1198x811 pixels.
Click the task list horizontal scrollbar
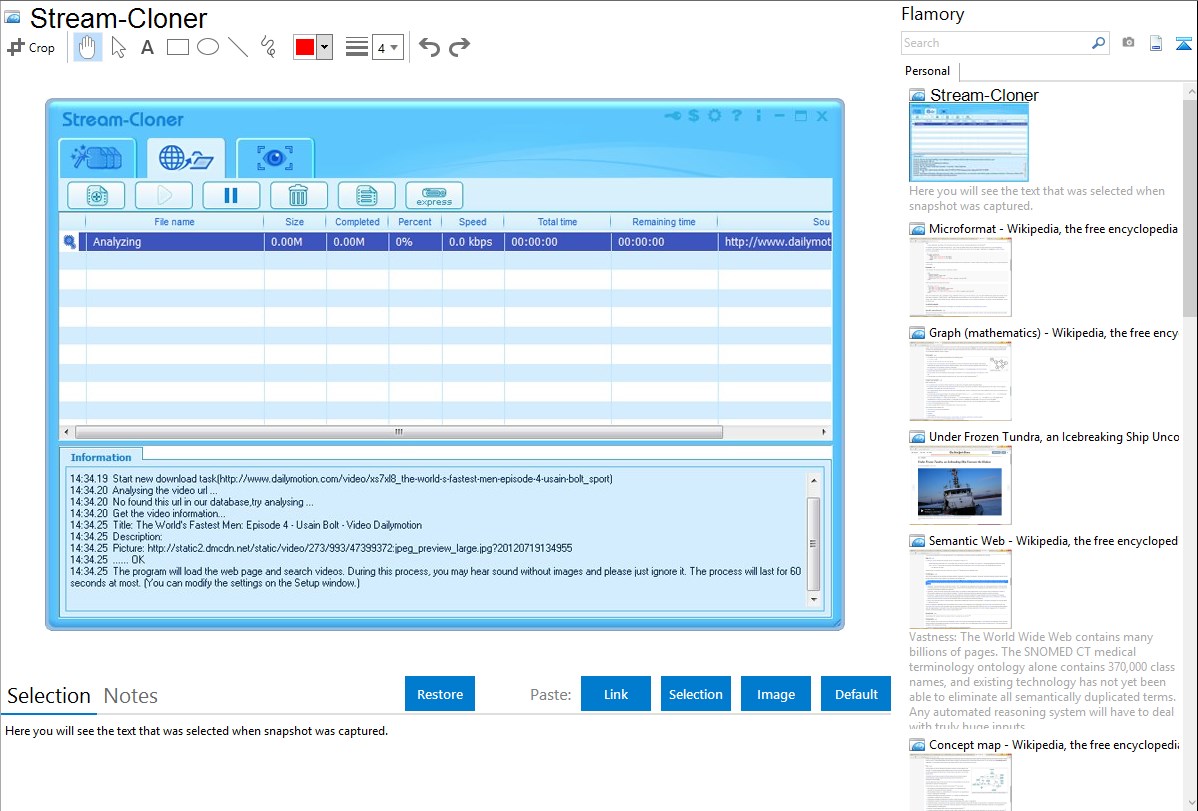[399, 432]
